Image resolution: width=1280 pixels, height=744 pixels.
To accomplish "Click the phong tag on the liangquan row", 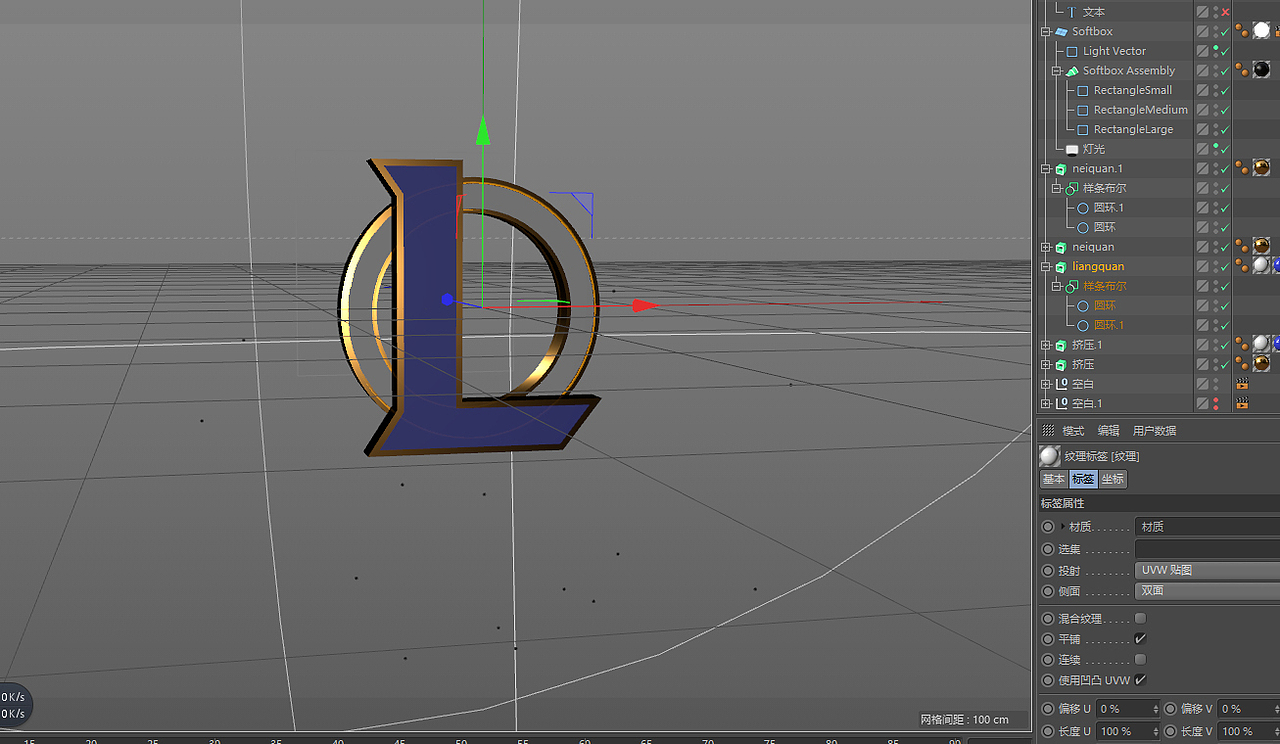I will (1242, 266).
